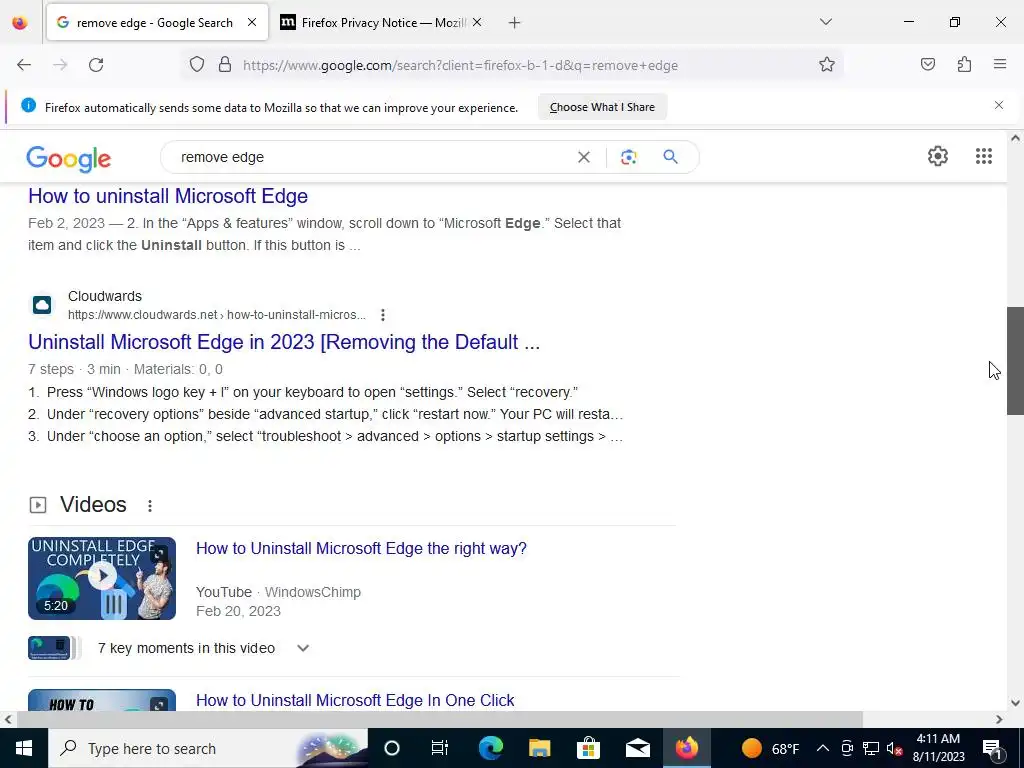Open 'How to Uninstall Microsoft Edge the right way?' video

tap(361, 549)
